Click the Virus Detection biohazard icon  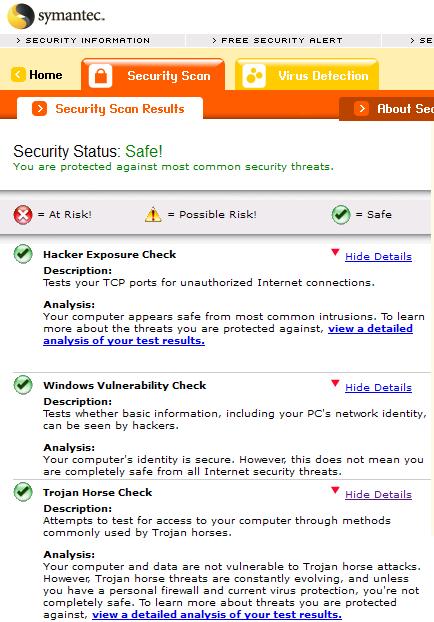coord(254,75)
